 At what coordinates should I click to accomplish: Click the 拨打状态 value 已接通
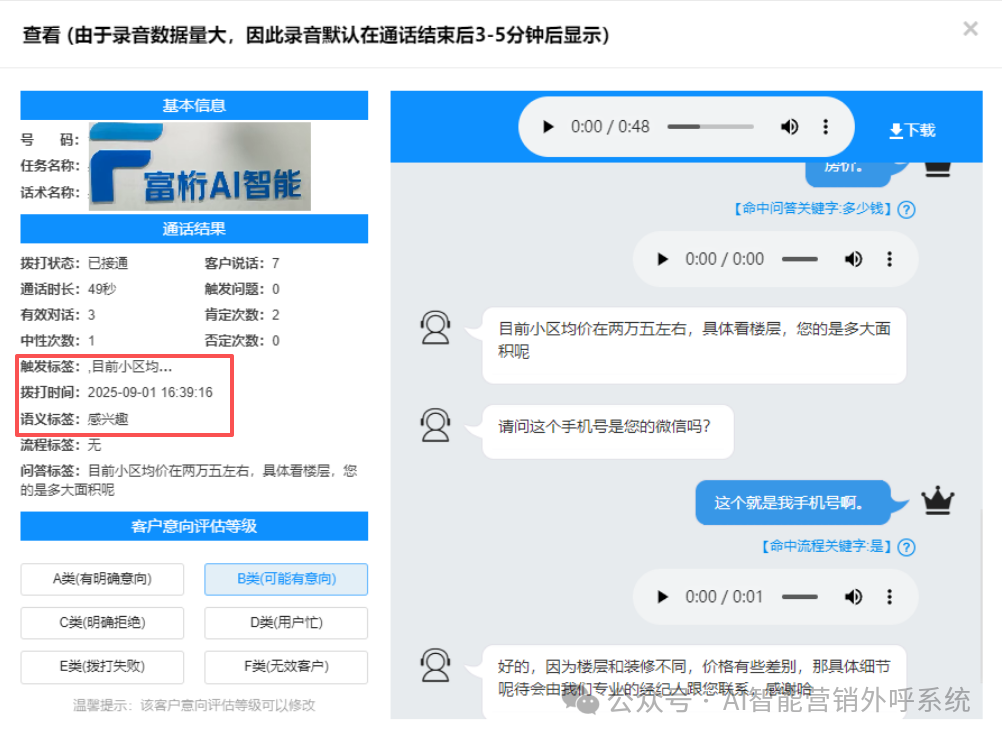108,263
